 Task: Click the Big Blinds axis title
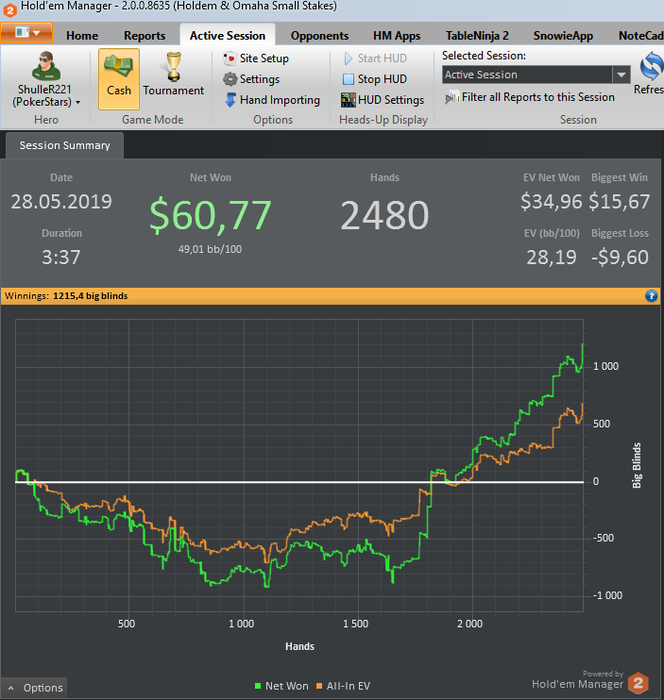click(x=637, y=465)
